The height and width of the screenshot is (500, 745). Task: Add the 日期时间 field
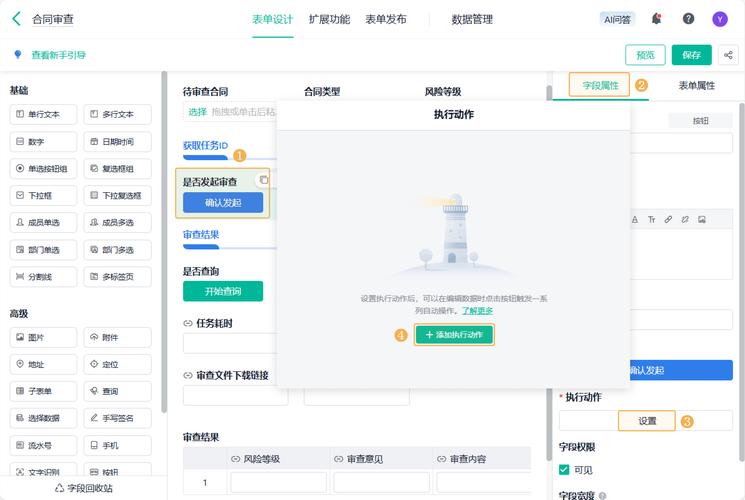pyautogui.click(x=117, y=142)
